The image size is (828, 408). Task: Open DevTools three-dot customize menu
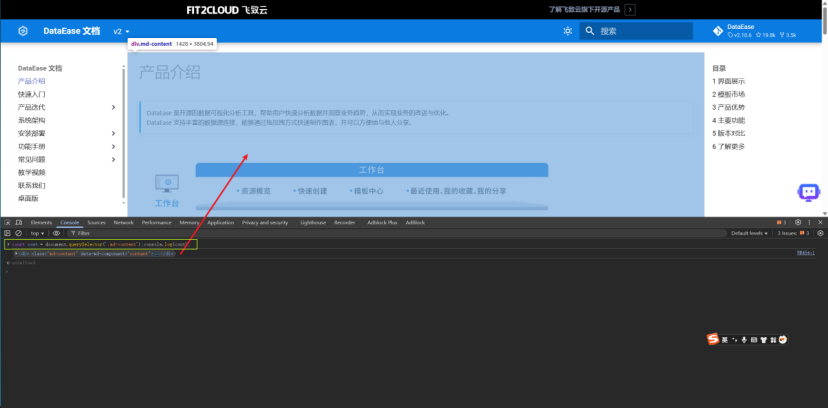[x=809, y=223]
